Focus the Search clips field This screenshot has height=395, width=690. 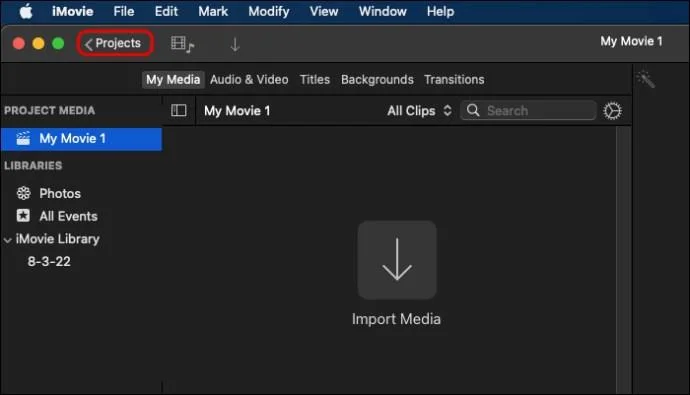click(x=529, y=110)
